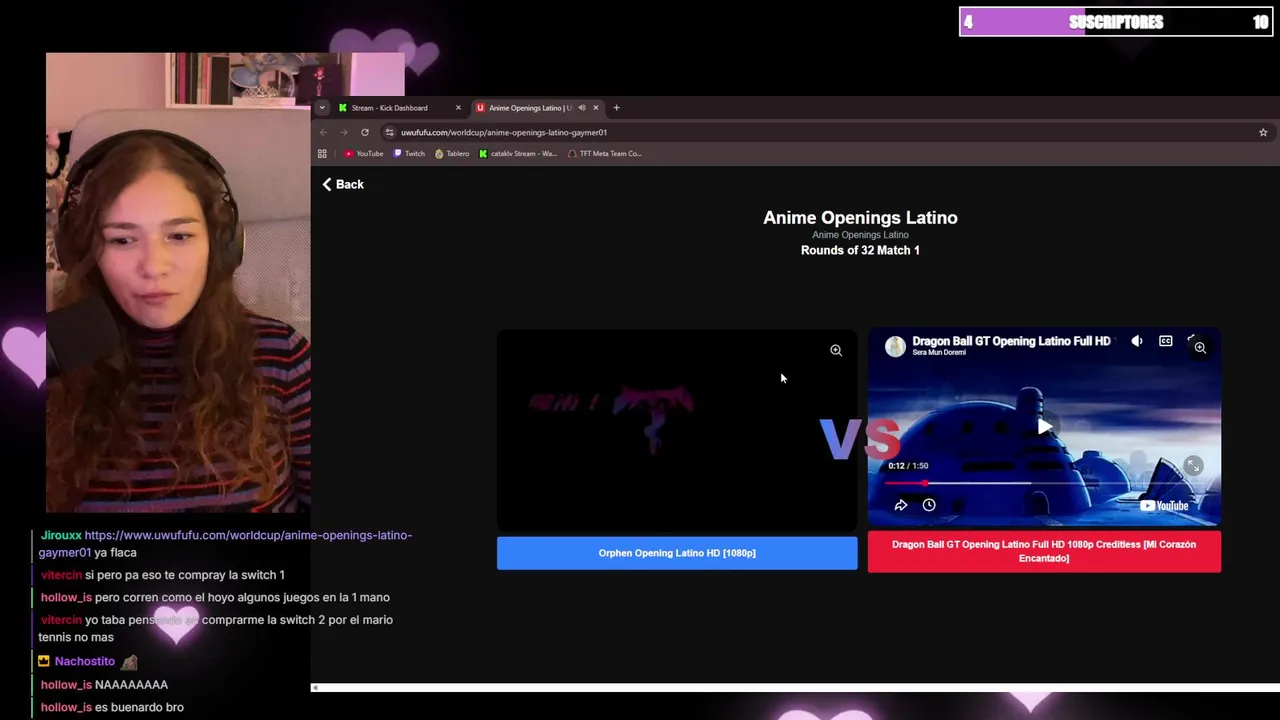Share the Dragon Ball GT video
This screenshot has height=720, width=1280.
coord(900,505)
